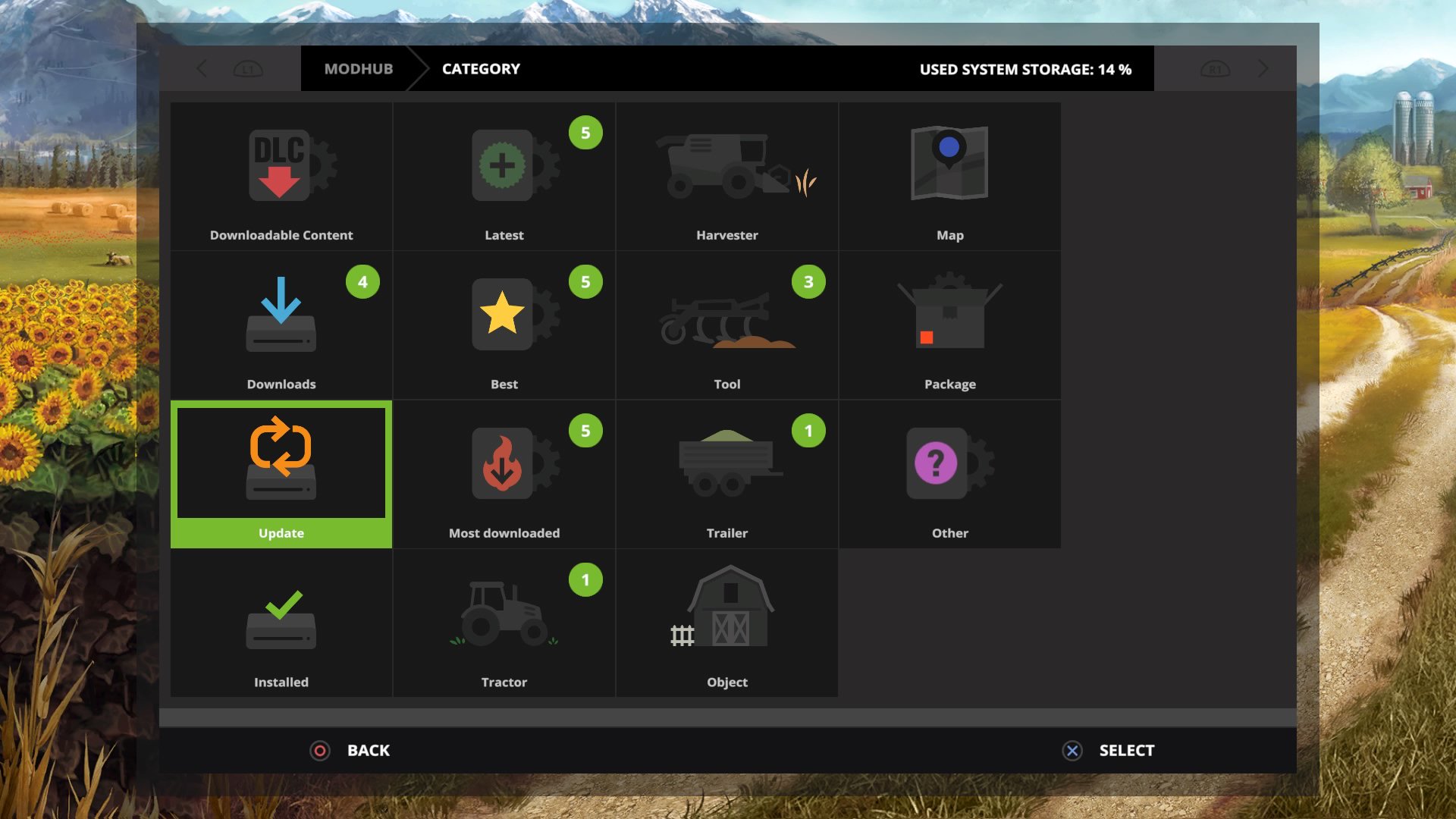Open the Harvester category

pyautogui.click(x=726, y=166)
